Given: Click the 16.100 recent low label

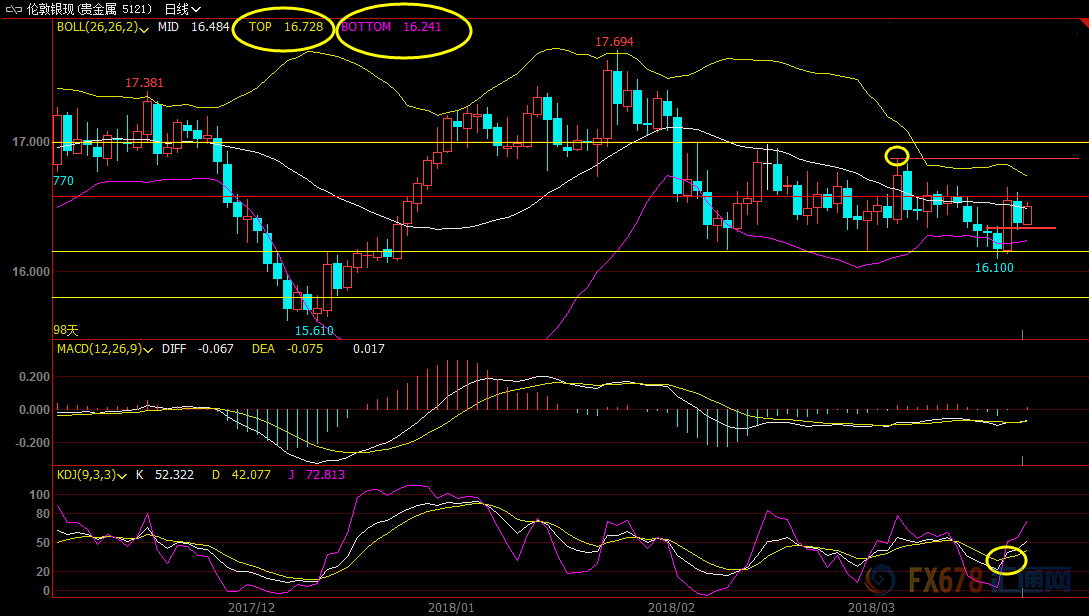Looking at the screenshot, I should click(994, 267).
